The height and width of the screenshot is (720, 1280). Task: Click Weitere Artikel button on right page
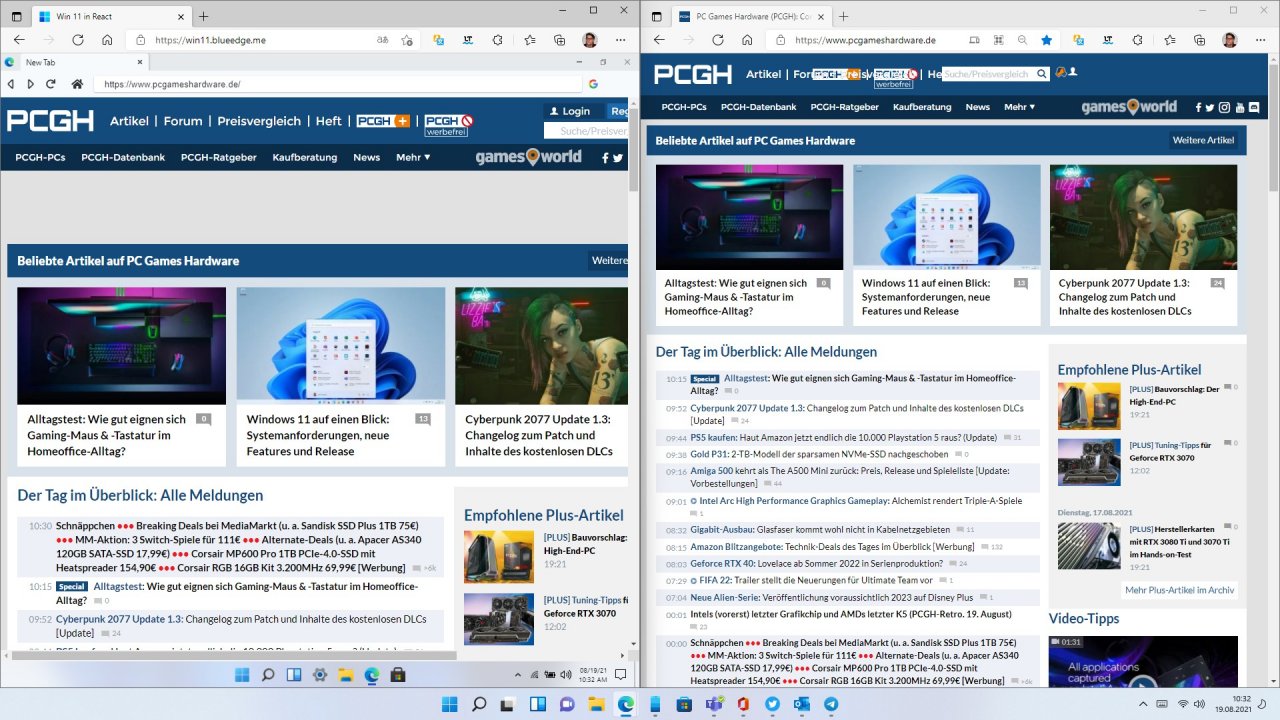pyautogui.click(x=1203, y=140)
